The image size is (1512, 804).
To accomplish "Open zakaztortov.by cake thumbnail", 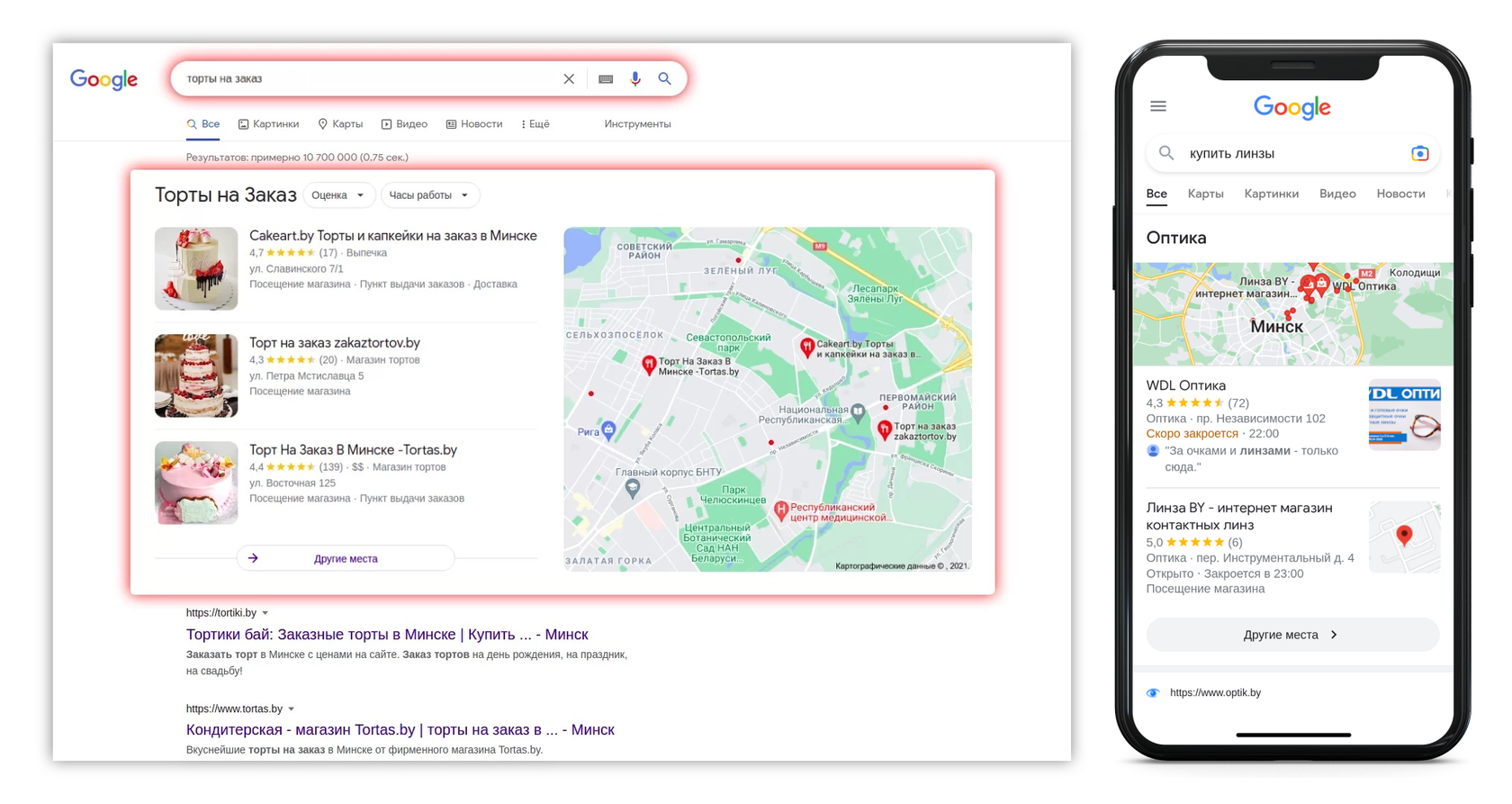I will 196,375.
